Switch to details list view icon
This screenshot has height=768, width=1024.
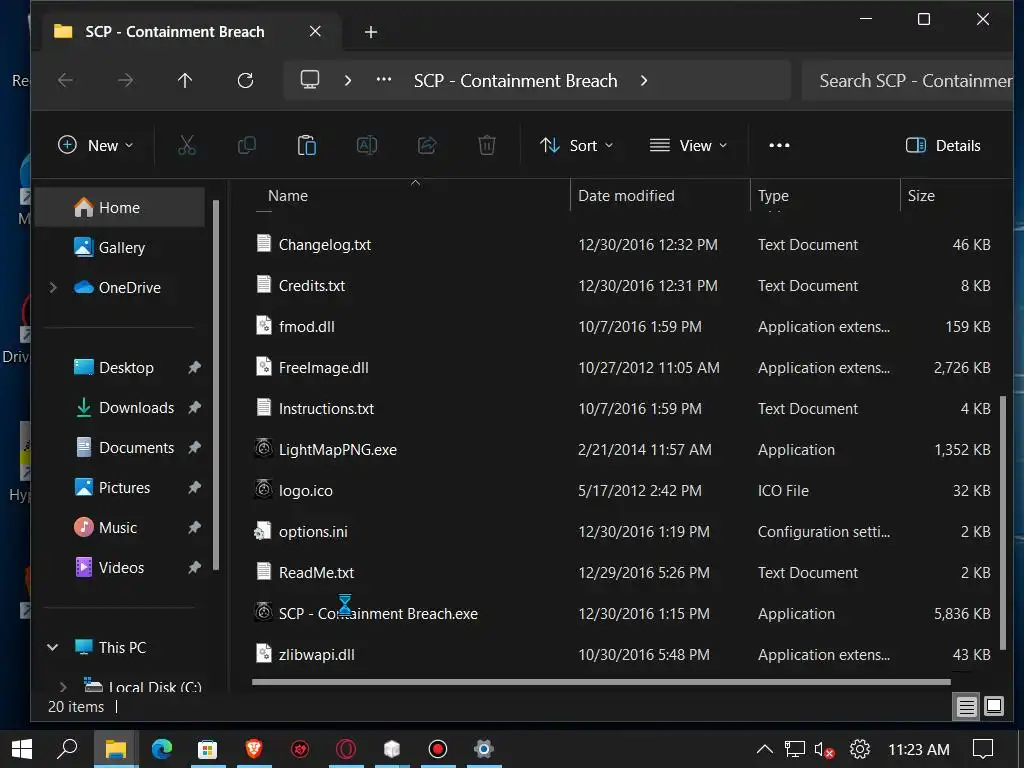[x=967, y=706]
